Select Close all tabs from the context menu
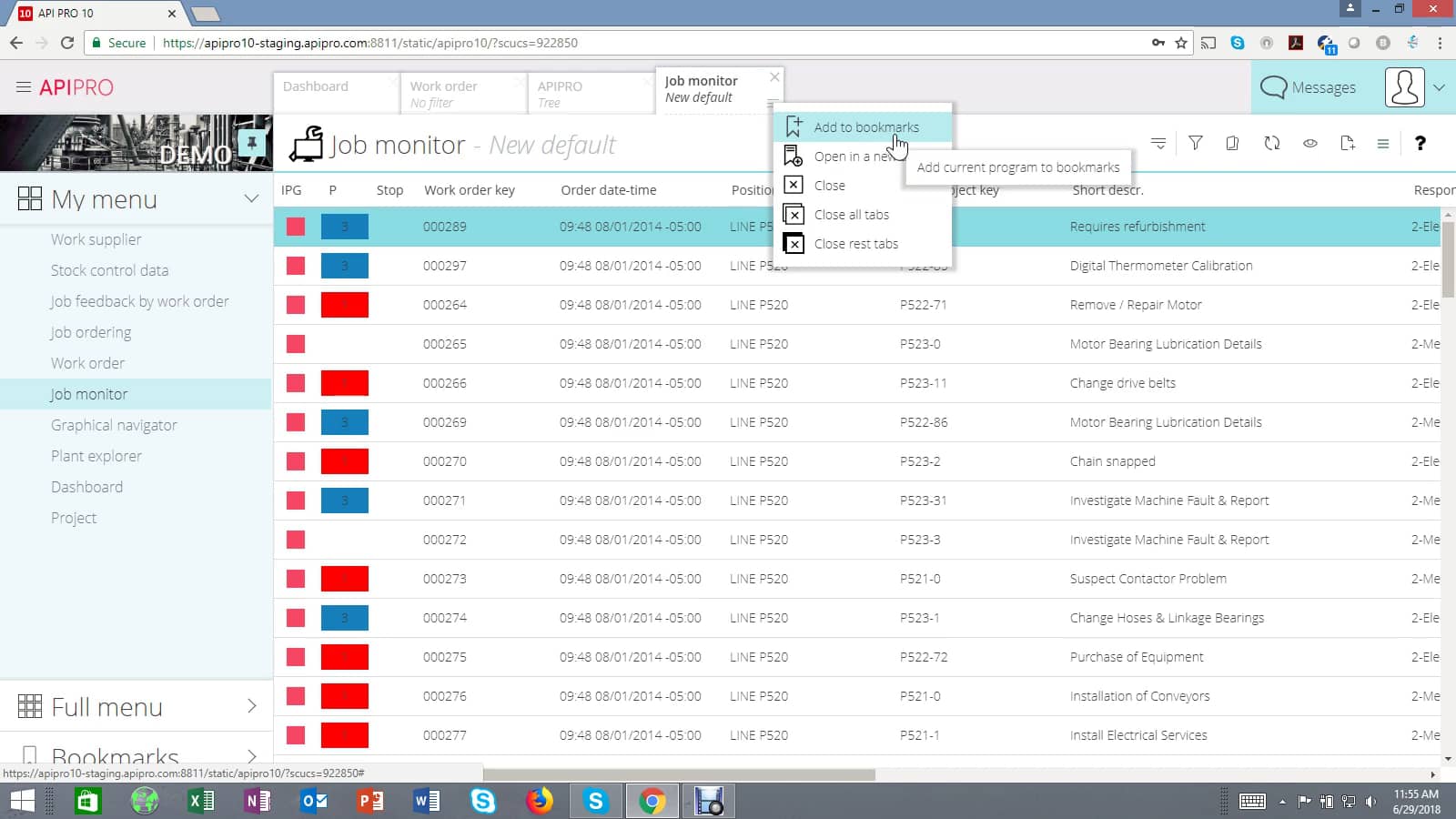1456x819 pixels. point(851,215)
